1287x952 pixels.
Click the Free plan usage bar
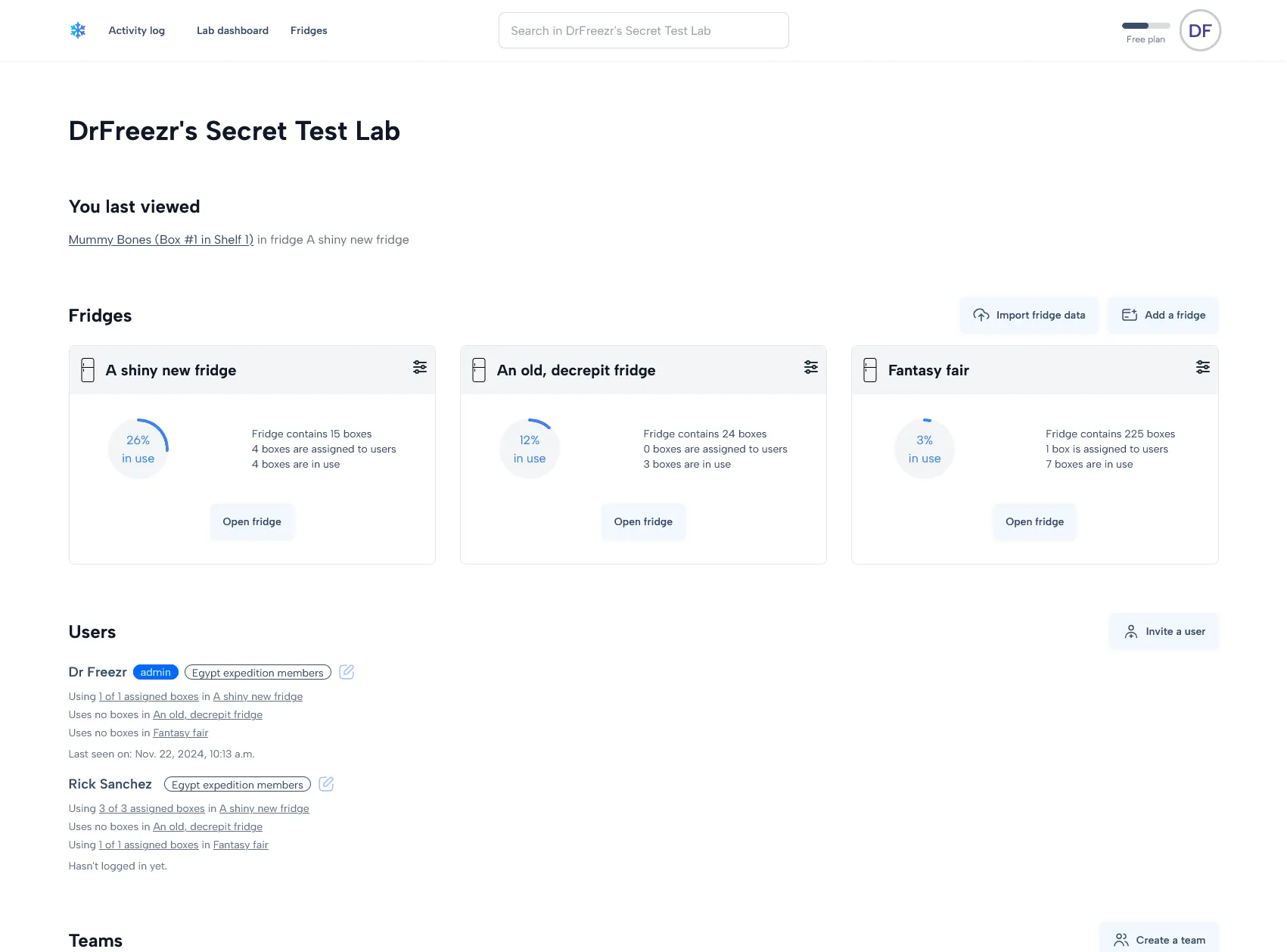[1146, 25]
